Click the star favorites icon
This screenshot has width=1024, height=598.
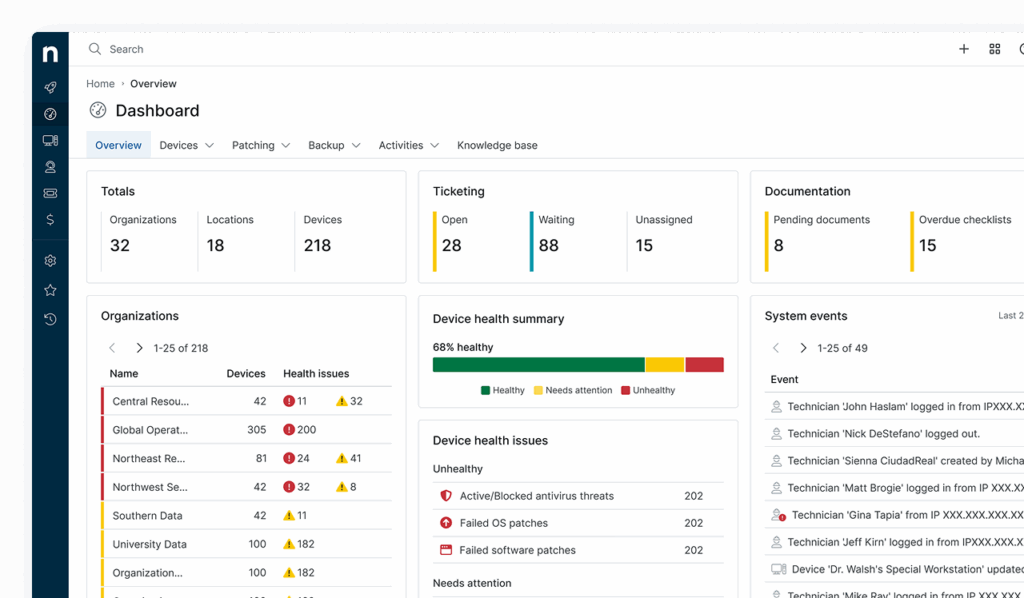click(x=50, y=290)
